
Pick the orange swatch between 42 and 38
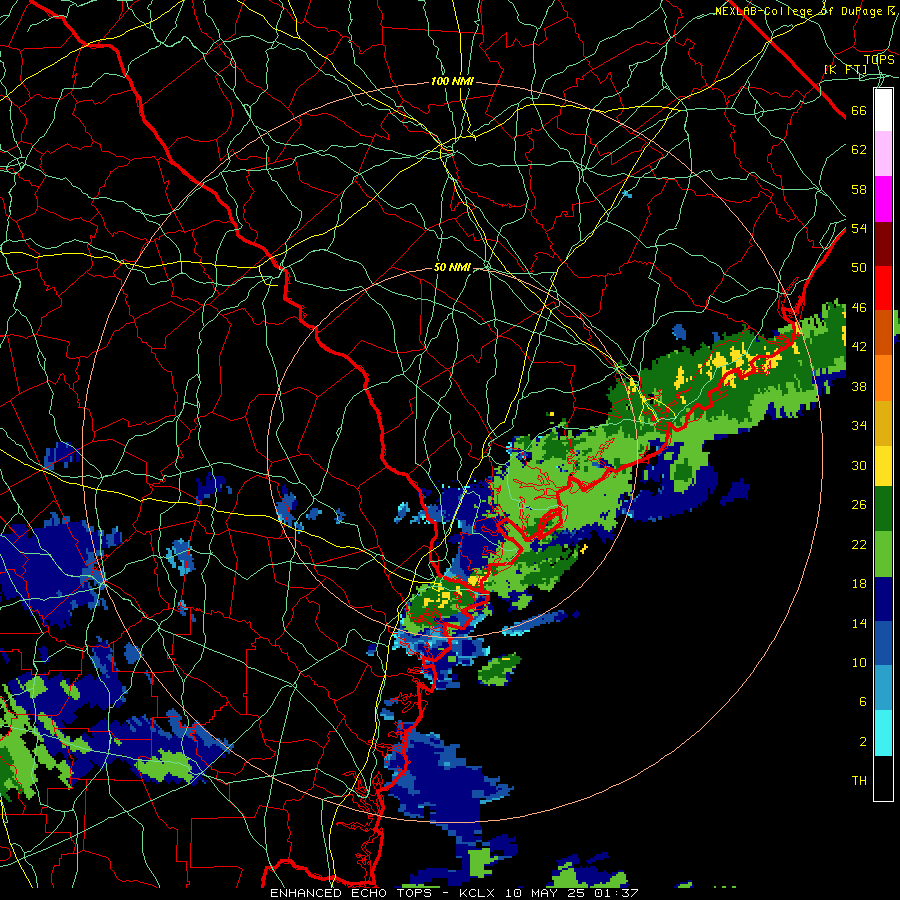(883, 378)
